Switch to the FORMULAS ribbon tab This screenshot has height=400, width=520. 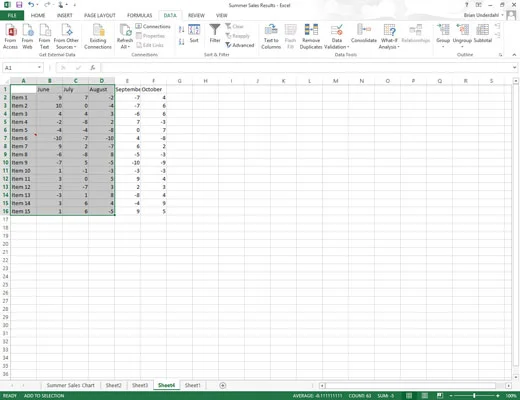139,15
